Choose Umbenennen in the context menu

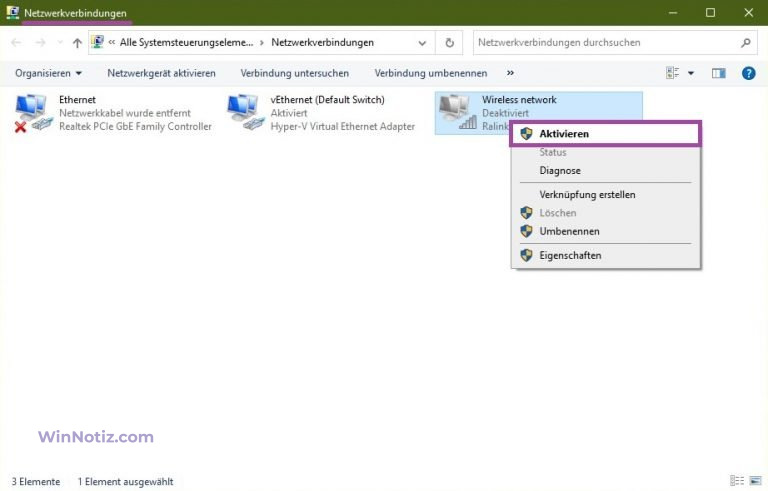coord(569,231)
